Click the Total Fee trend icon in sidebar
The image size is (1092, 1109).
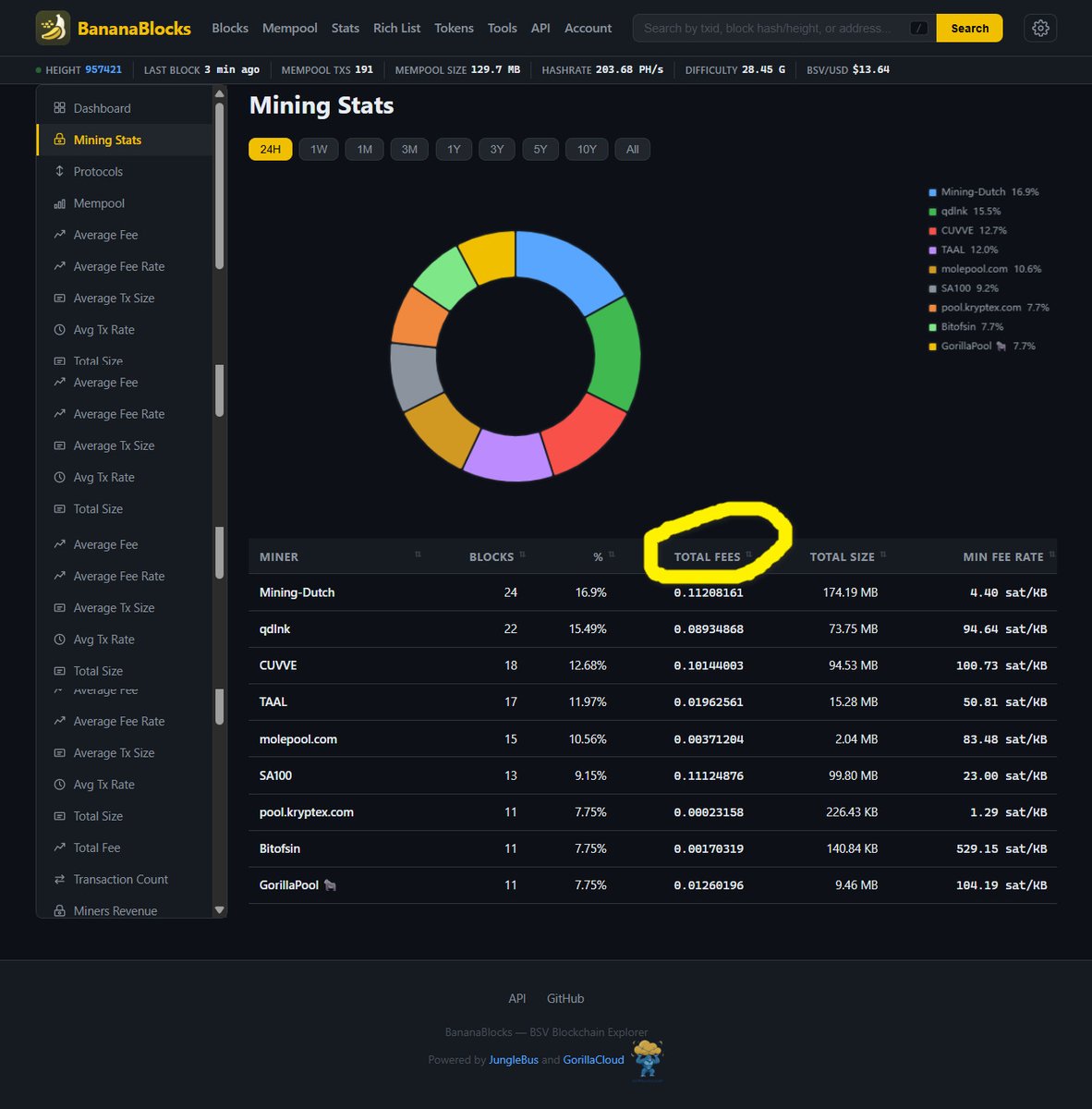(x=59, y=847)
